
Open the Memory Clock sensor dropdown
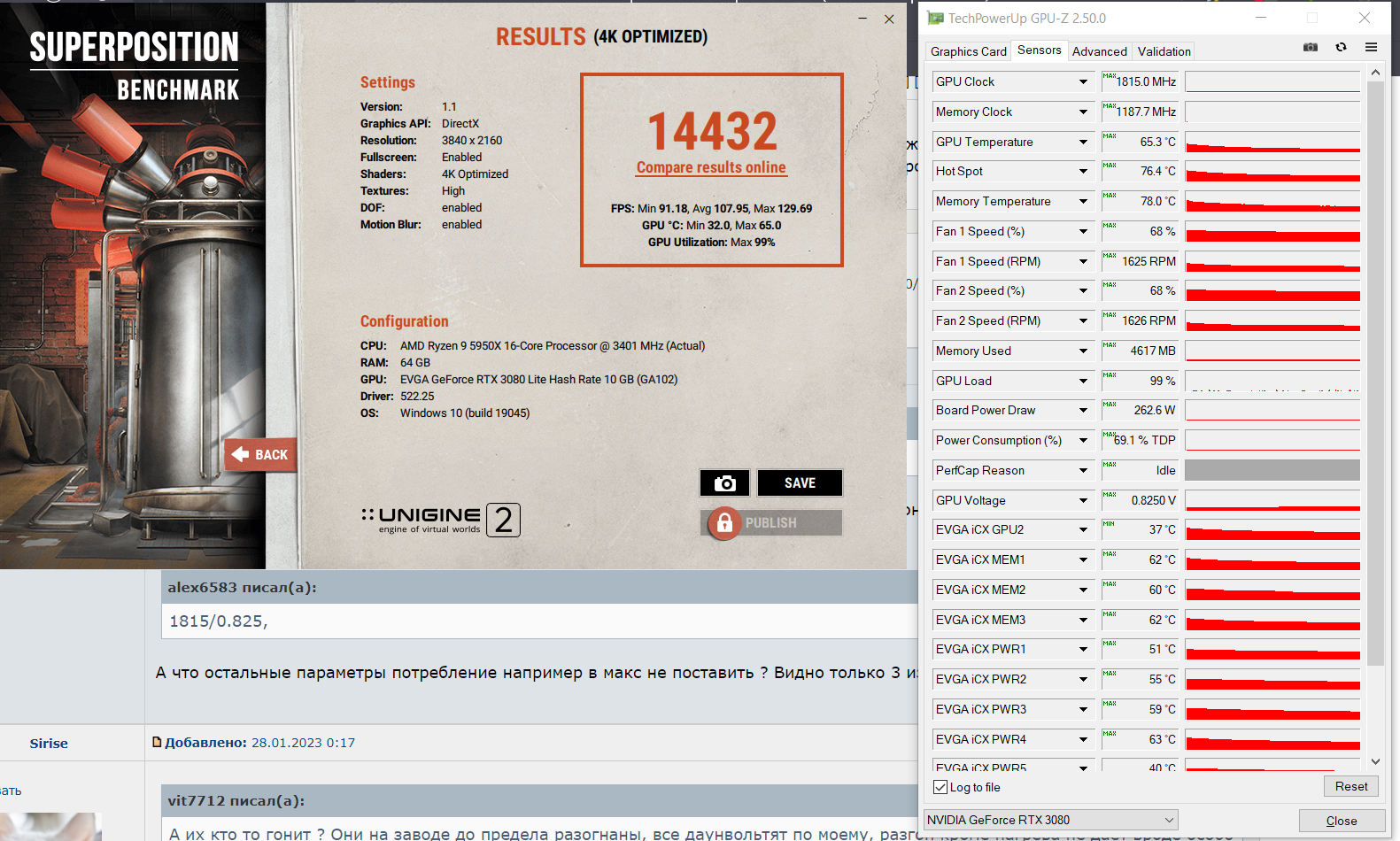coord(1083,112)
